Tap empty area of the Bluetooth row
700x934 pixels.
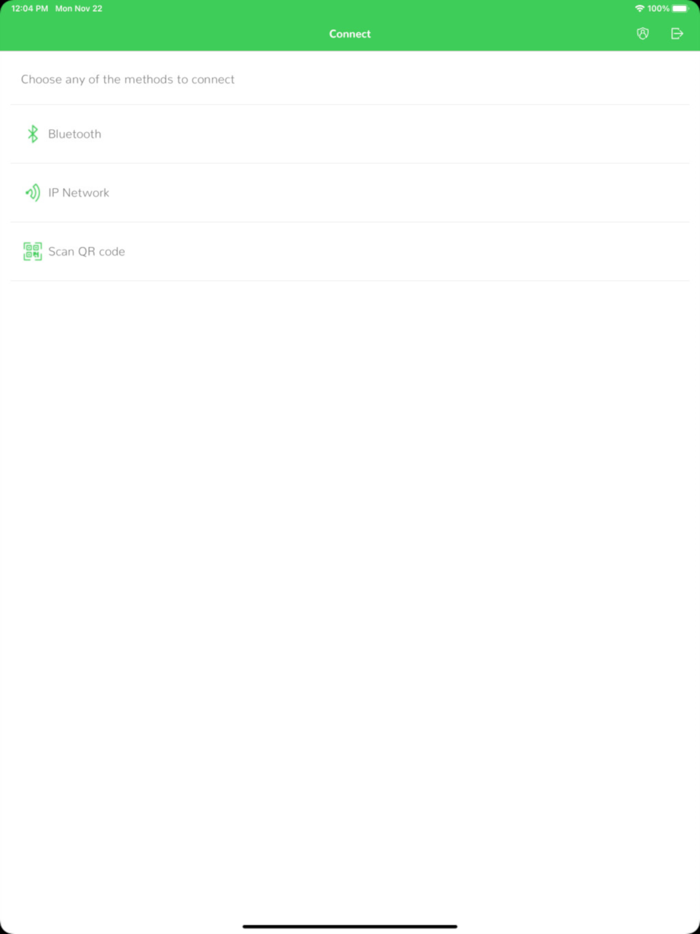pyautogui.click(x=393, y=134)
